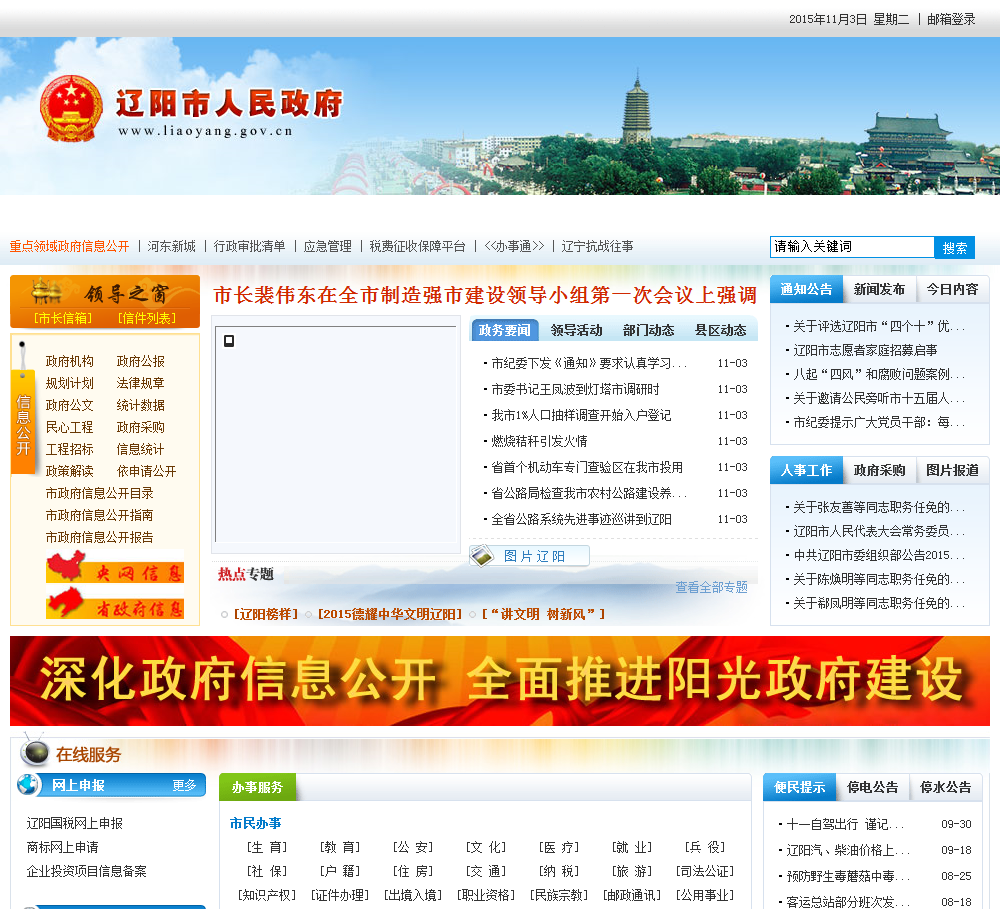Open 市政府信息公开目录
The width and height of the screenshot is (1000, 909).
pyautogui.click(x=99, y=494)
